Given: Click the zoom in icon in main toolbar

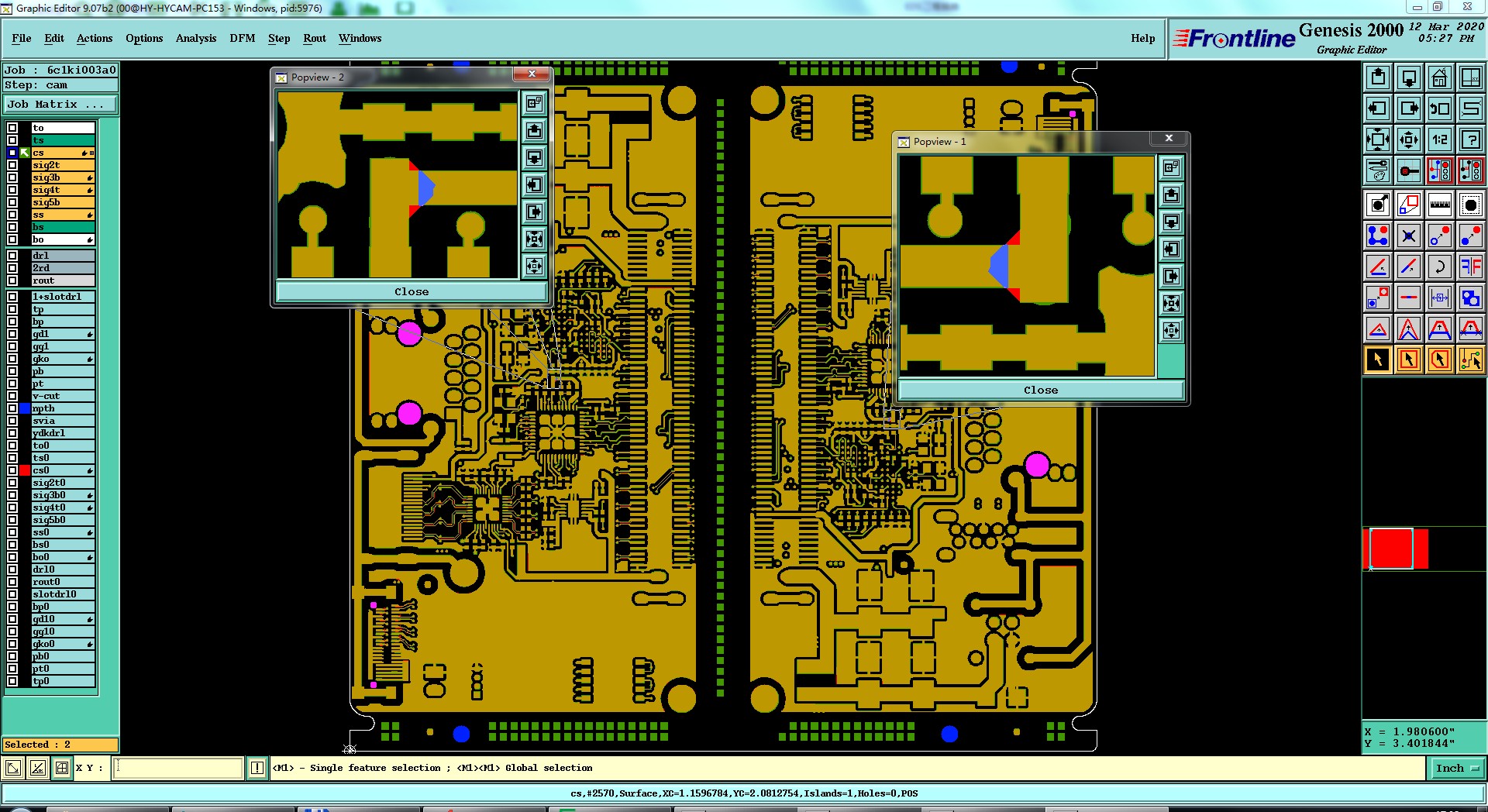Looking at the screenshot, I should pyautogui.click(x=1378, y=139).
